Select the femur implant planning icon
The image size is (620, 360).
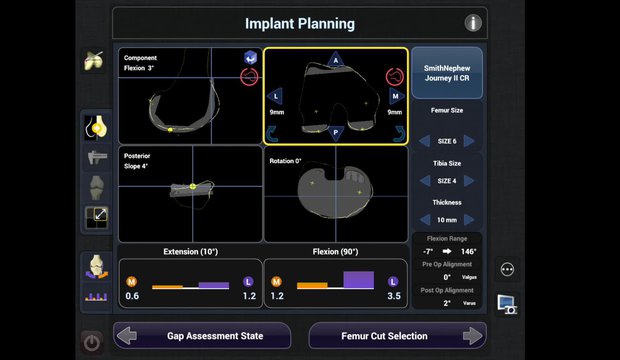tap(96, 128)
